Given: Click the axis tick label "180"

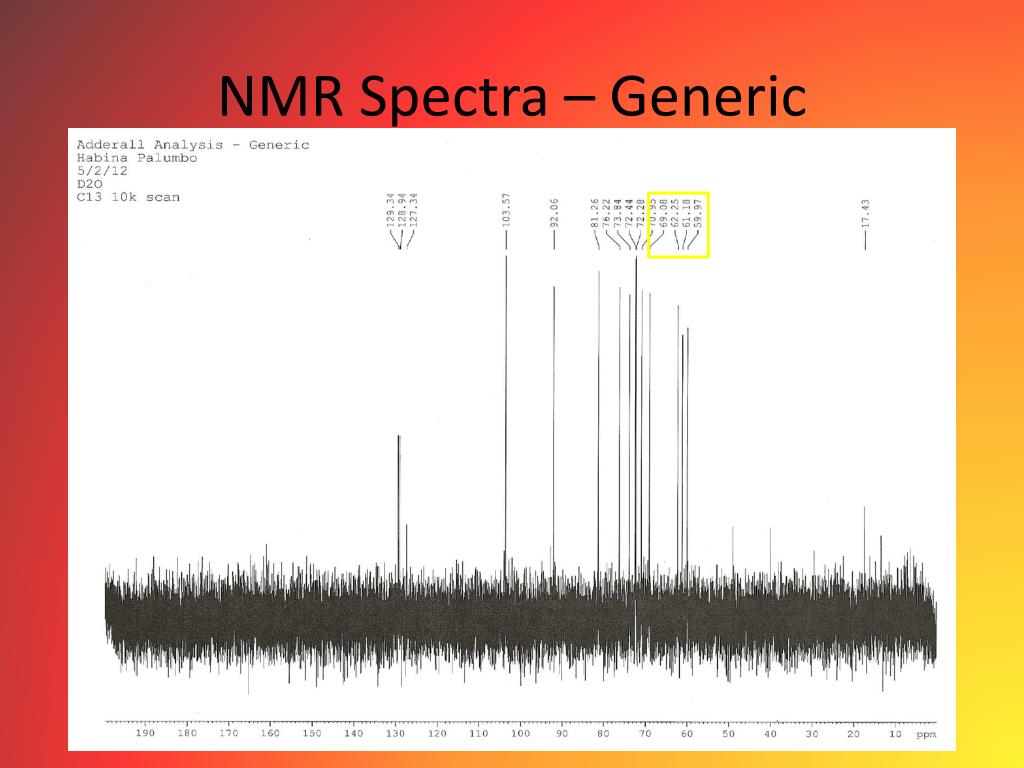Looking at the screenshot, I should click(187, 733).
